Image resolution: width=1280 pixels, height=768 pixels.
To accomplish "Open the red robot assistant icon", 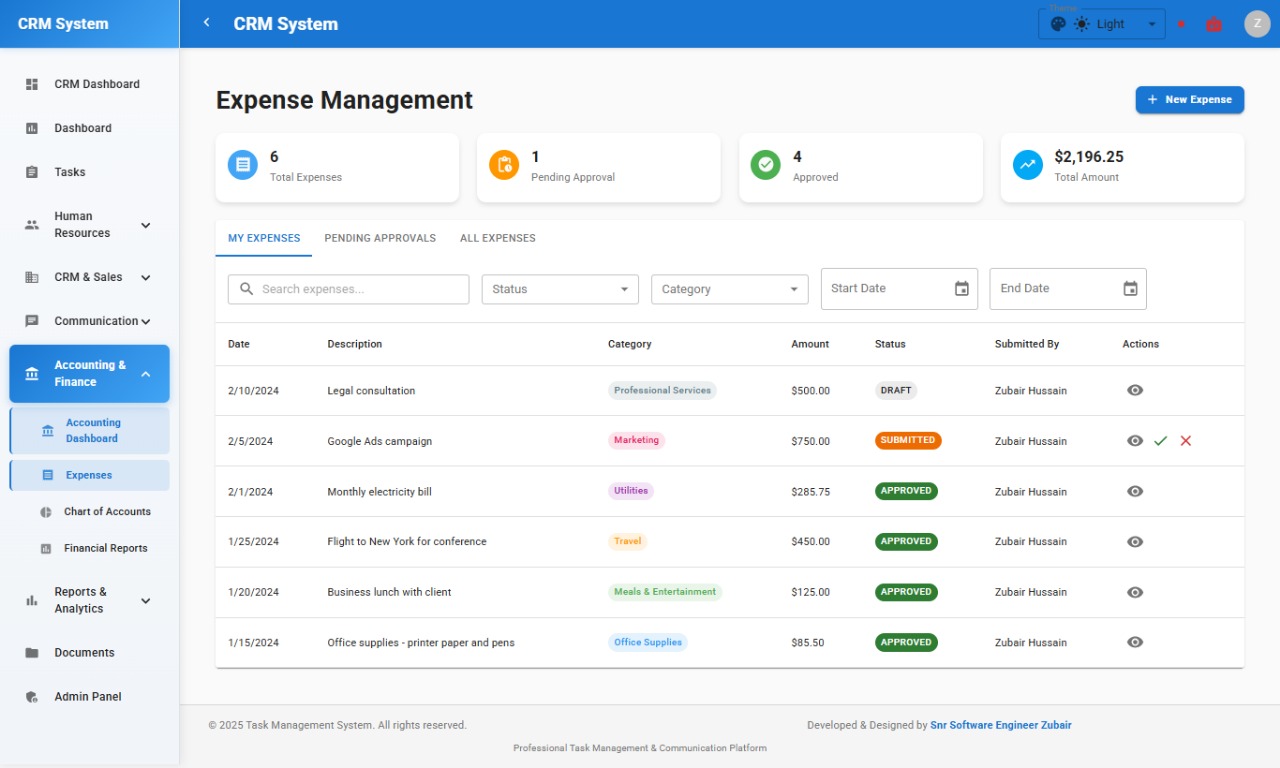I will point(1214,24).
